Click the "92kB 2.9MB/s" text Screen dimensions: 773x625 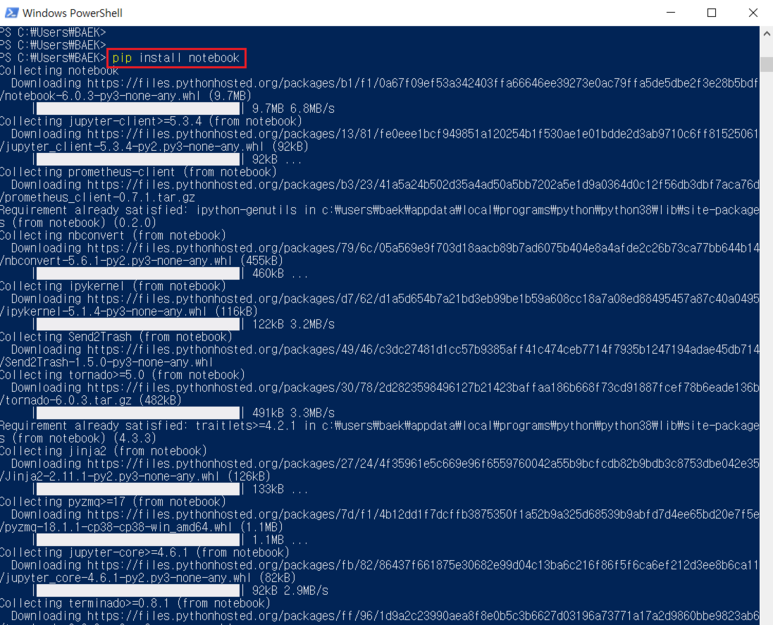pyautogui.click(x=290, y=590)
